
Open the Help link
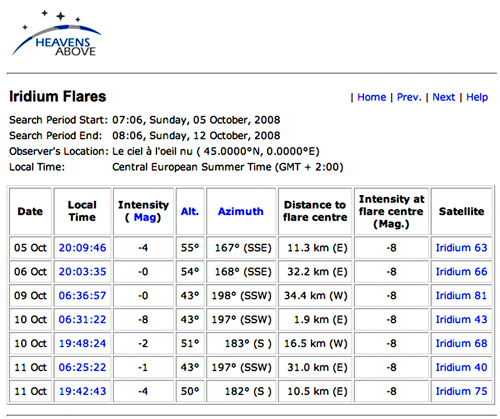[x=477, y=97]
